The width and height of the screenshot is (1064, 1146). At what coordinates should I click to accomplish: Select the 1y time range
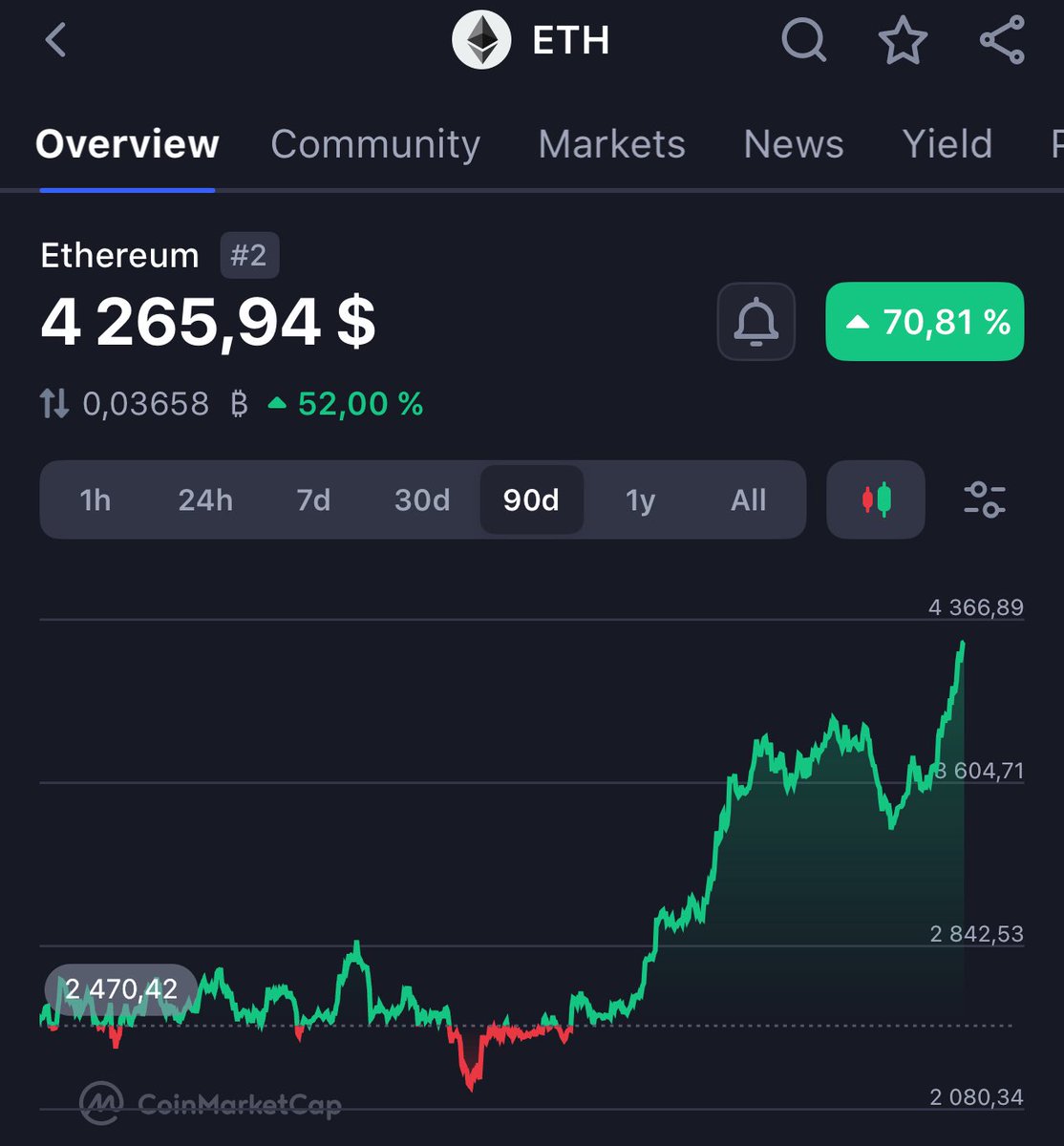pos(640,499)
